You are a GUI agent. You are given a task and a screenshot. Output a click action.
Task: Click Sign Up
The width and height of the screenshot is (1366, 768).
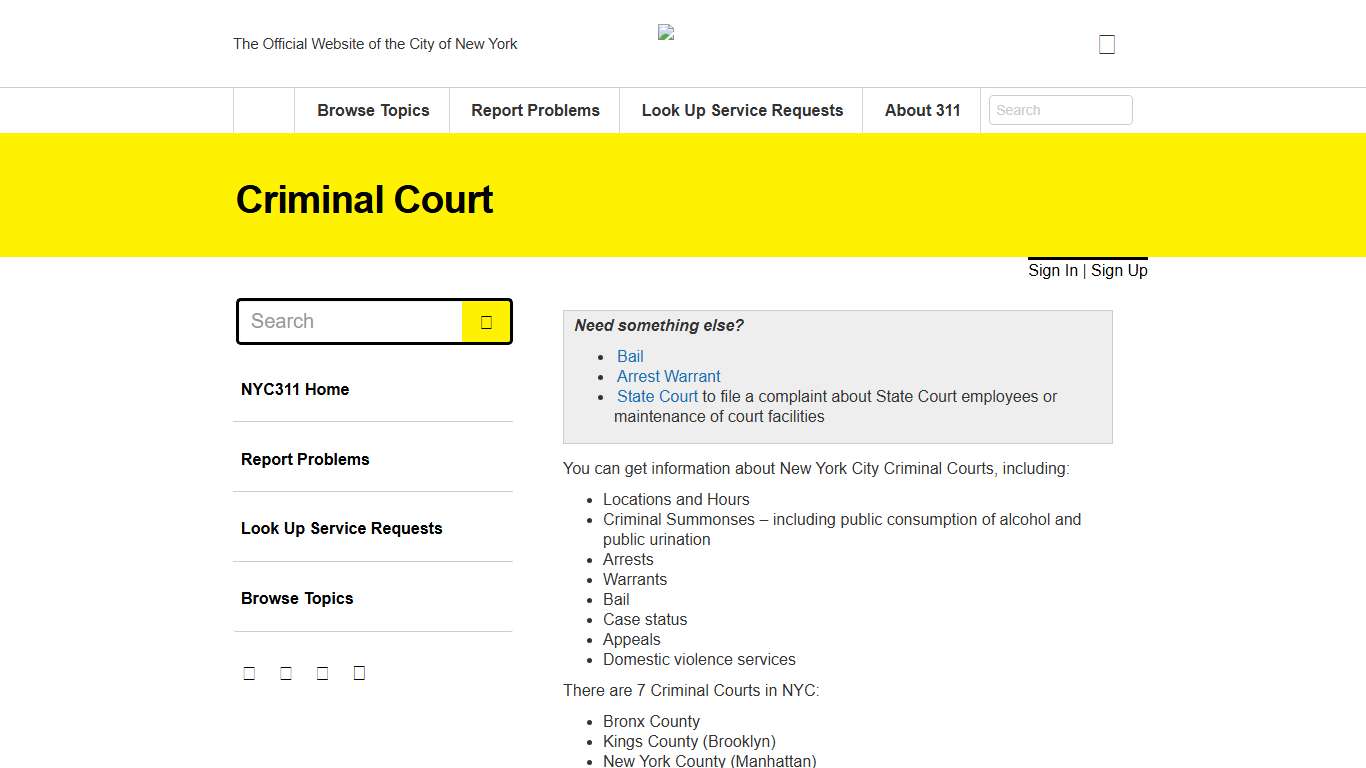[x=1118, y=270]
